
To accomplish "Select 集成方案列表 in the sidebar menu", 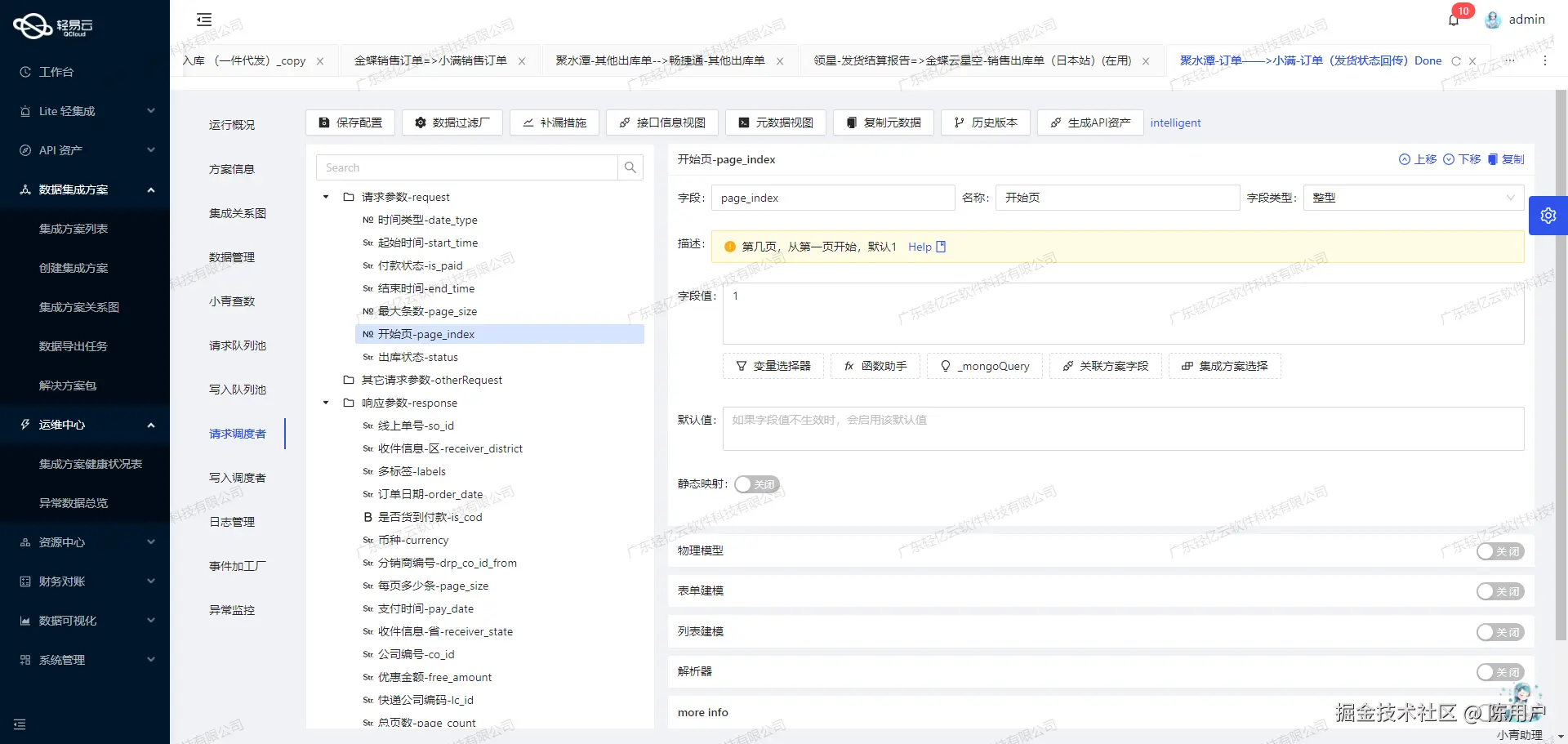I will click(x=73, y=228).
